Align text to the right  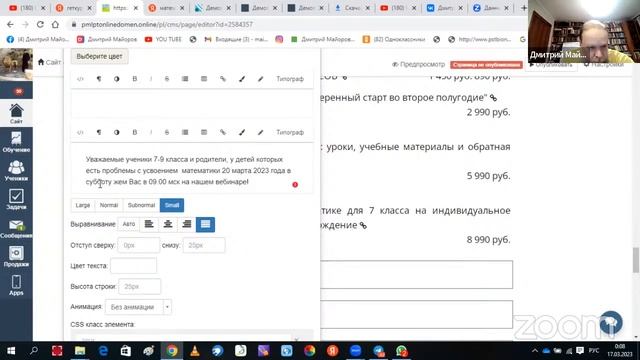(x=187, y=224)
